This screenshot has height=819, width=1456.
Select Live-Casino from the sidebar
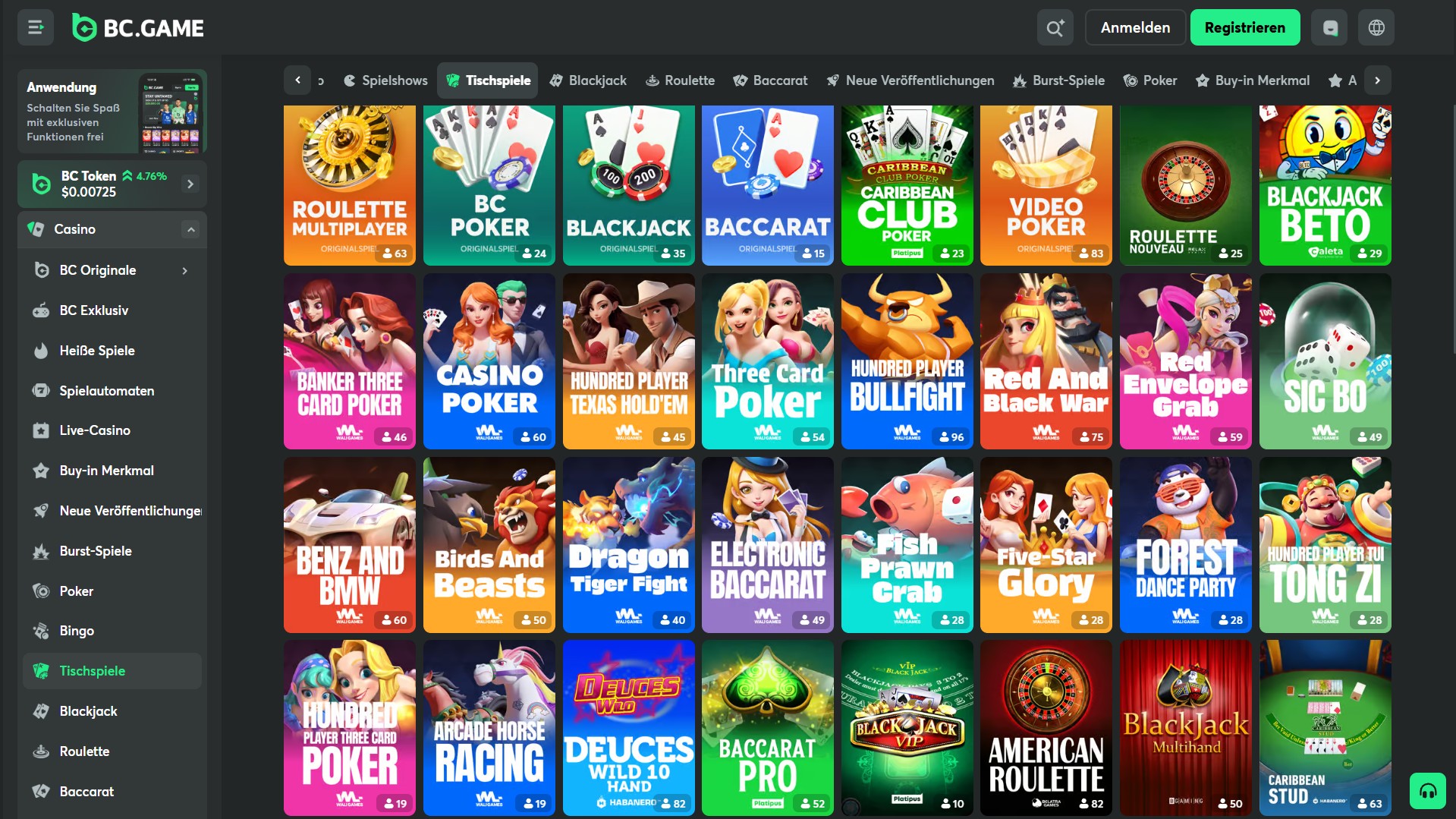pyautogui.click(x=94, y=430)
